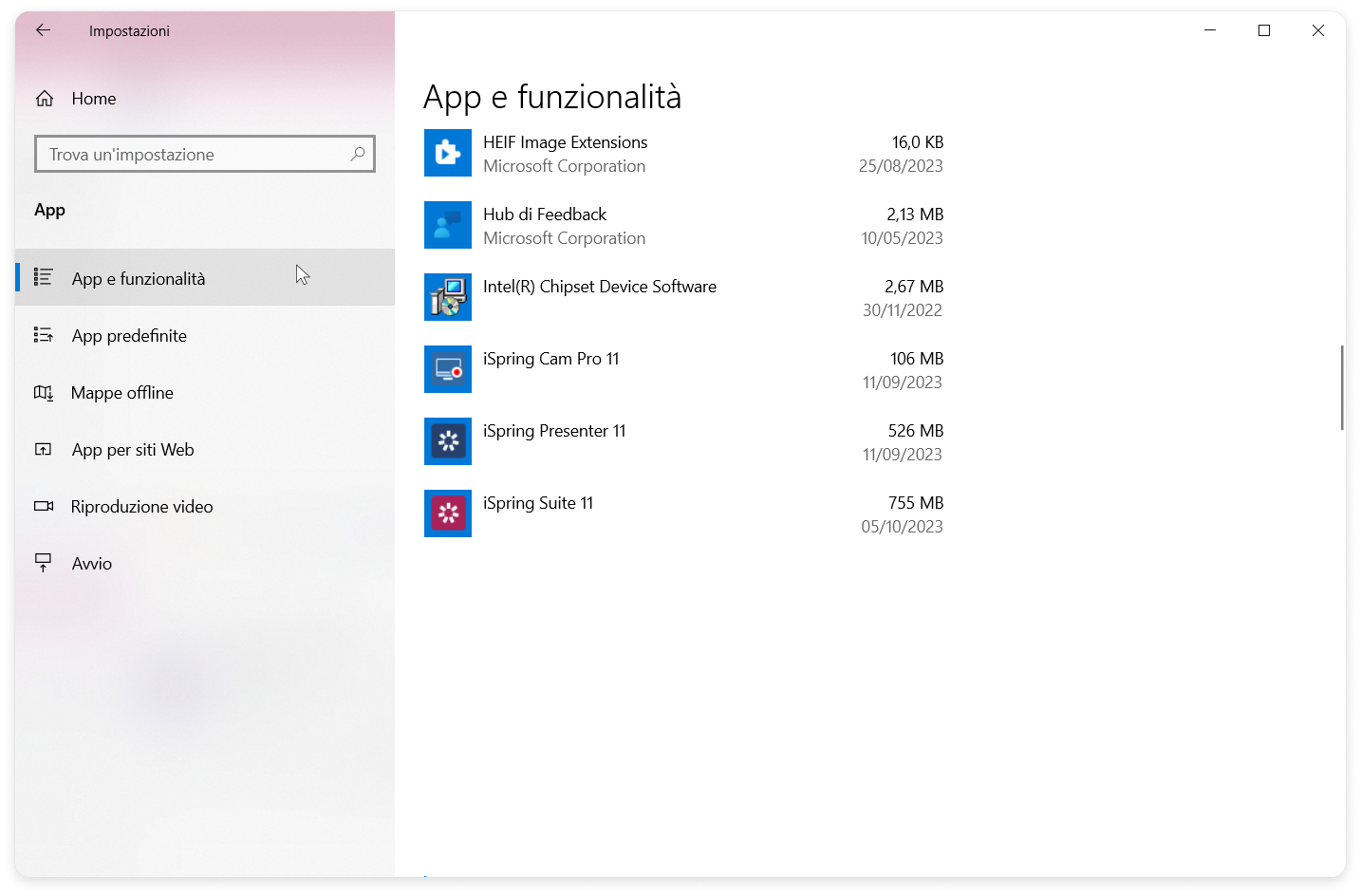The image size is (1361, 896).
Task: Select 'iSpring Cam Pro 11' entry
Action: tap(683, 369)
